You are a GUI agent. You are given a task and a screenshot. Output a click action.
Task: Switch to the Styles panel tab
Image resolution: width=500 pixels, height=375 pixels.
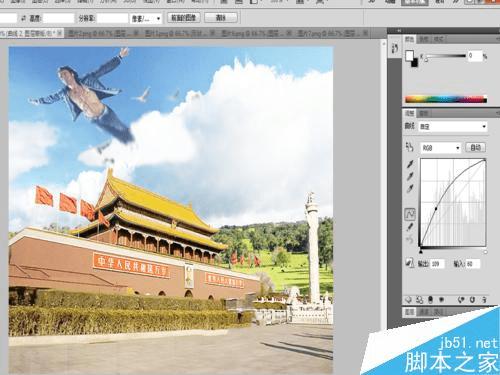click(438, 39)
